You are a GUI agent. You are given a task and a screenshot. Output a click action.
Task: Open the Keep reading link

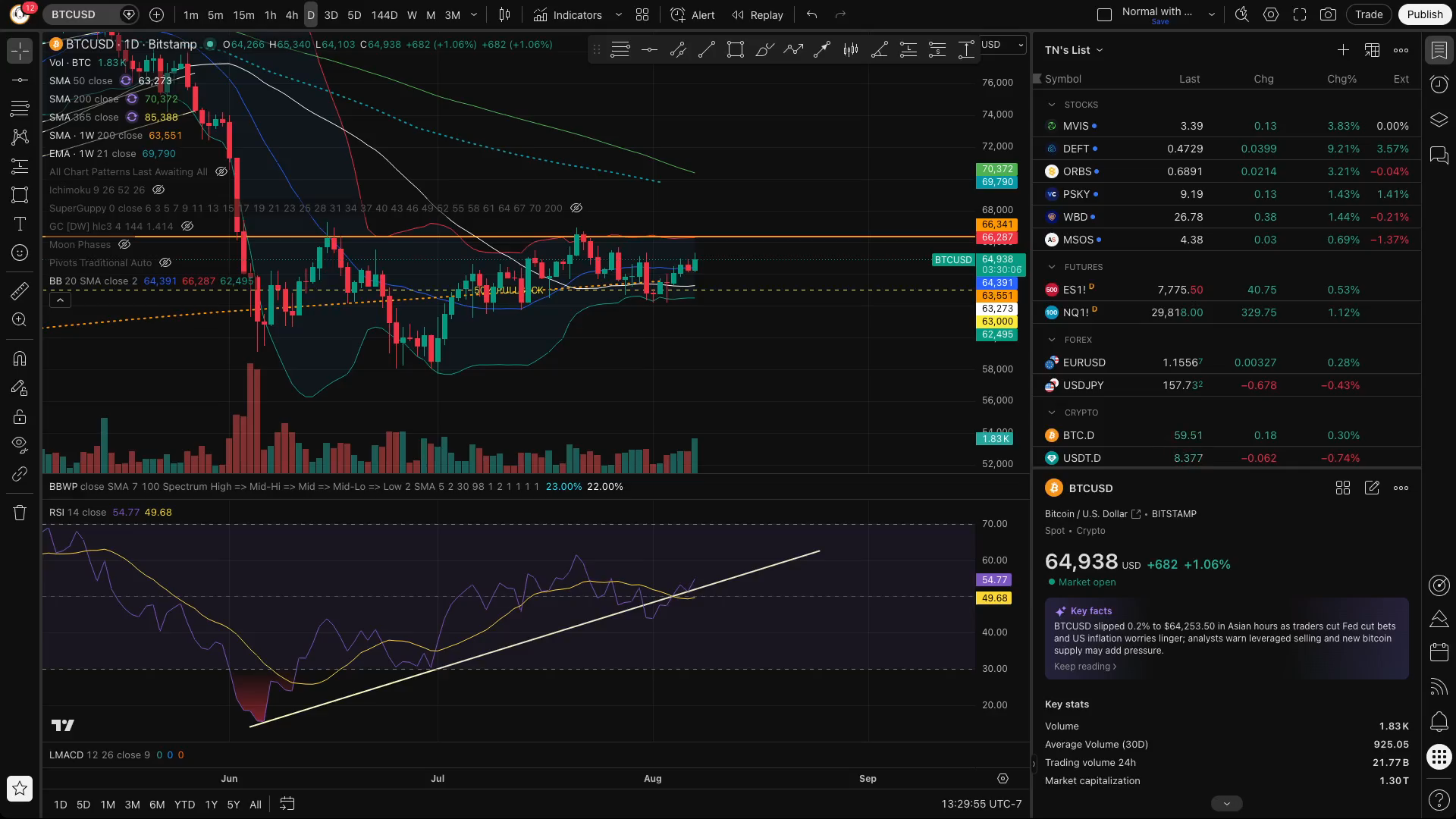[1085, 667]
